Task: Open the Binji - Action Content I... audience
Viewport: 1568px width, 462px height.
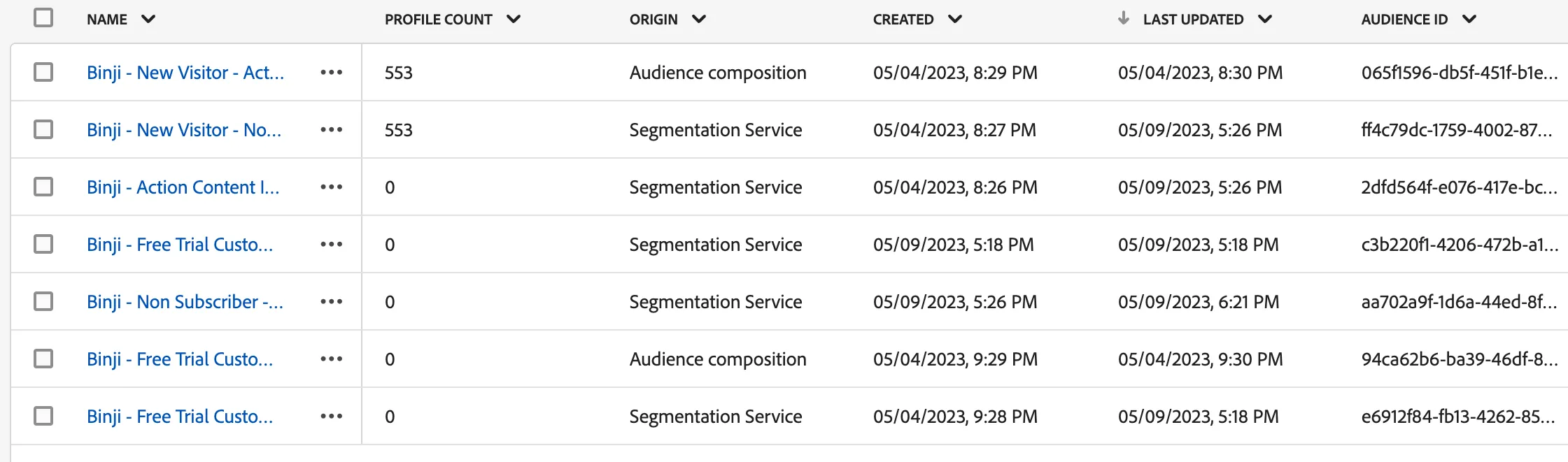Action: 183,187
